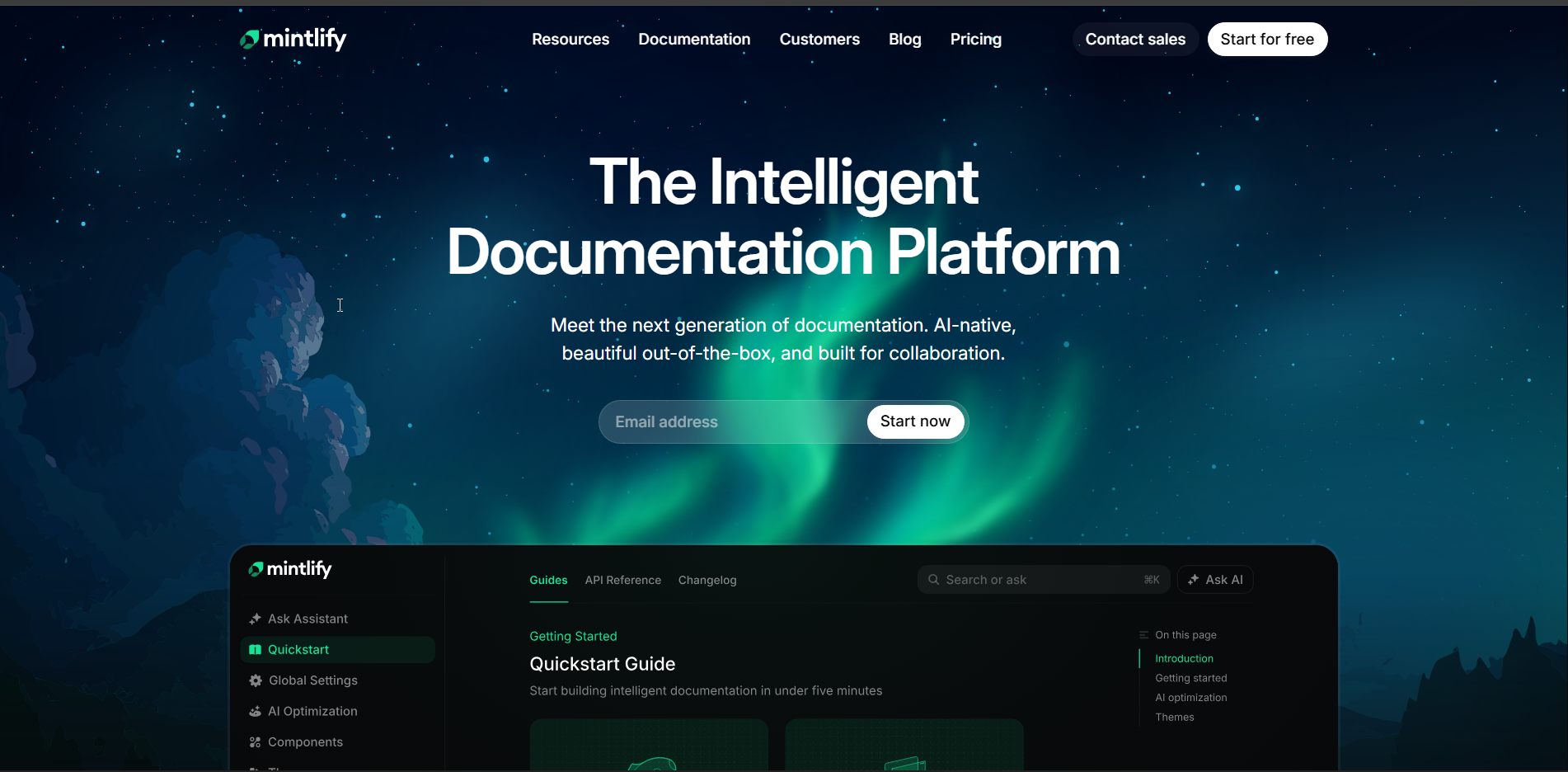The width and height of the screenshot is (1568, 772).
Task: Open Global Settings via the gear icon
Action: (256, 680)
